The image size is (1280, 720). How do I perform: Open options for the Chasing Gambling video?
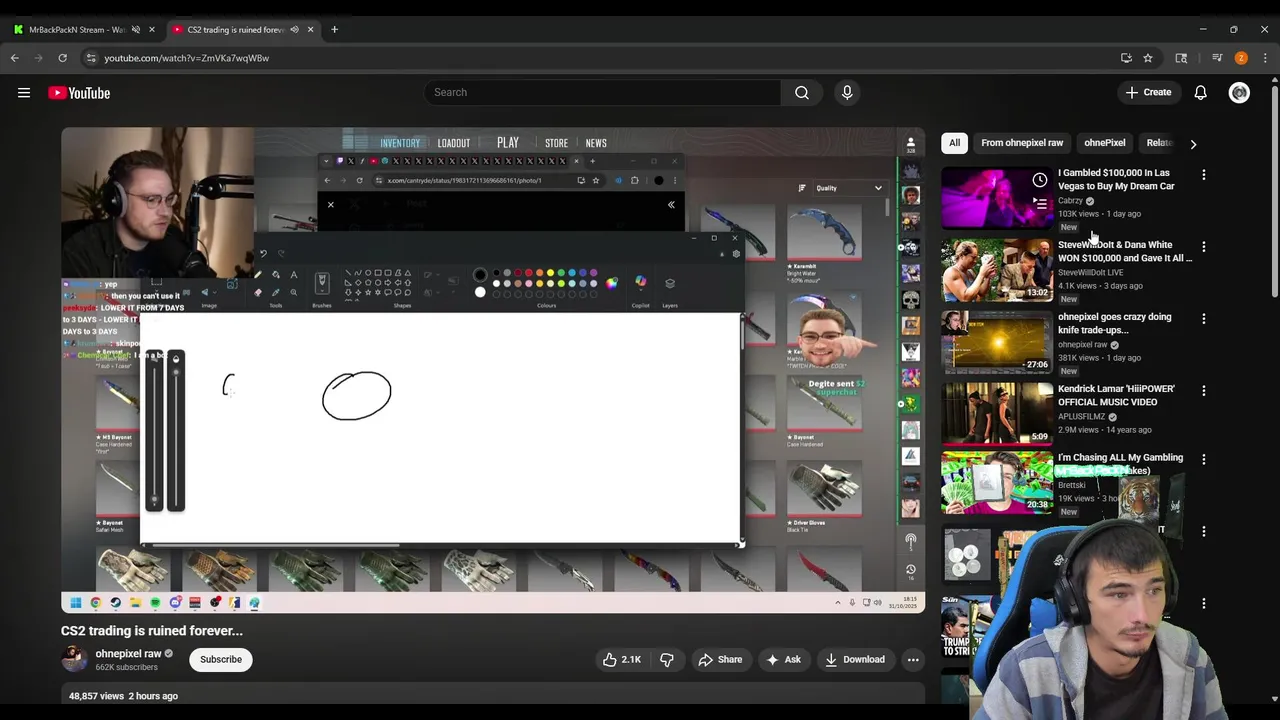(x=1204, y=459)
